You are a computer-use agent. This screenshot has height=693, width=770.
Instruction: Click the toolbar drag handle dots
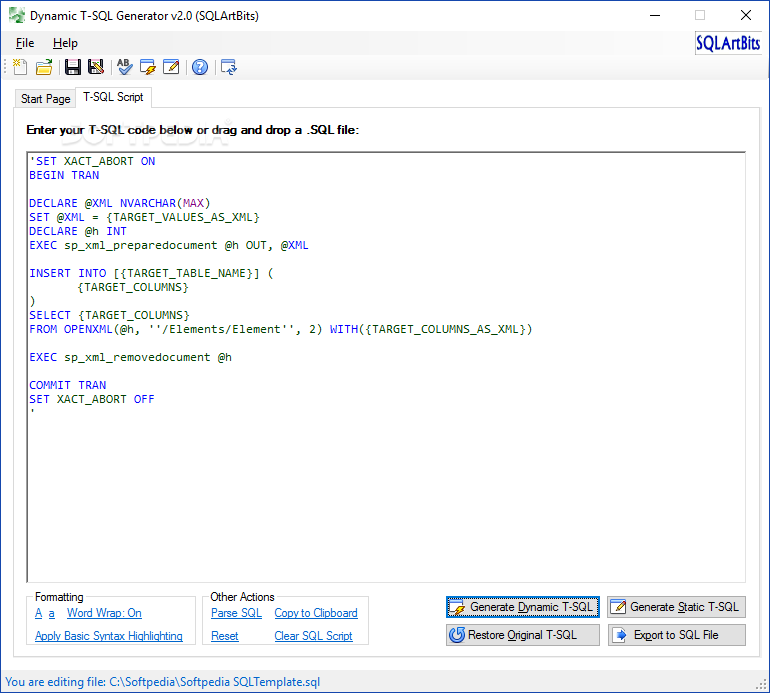[6, 67]
